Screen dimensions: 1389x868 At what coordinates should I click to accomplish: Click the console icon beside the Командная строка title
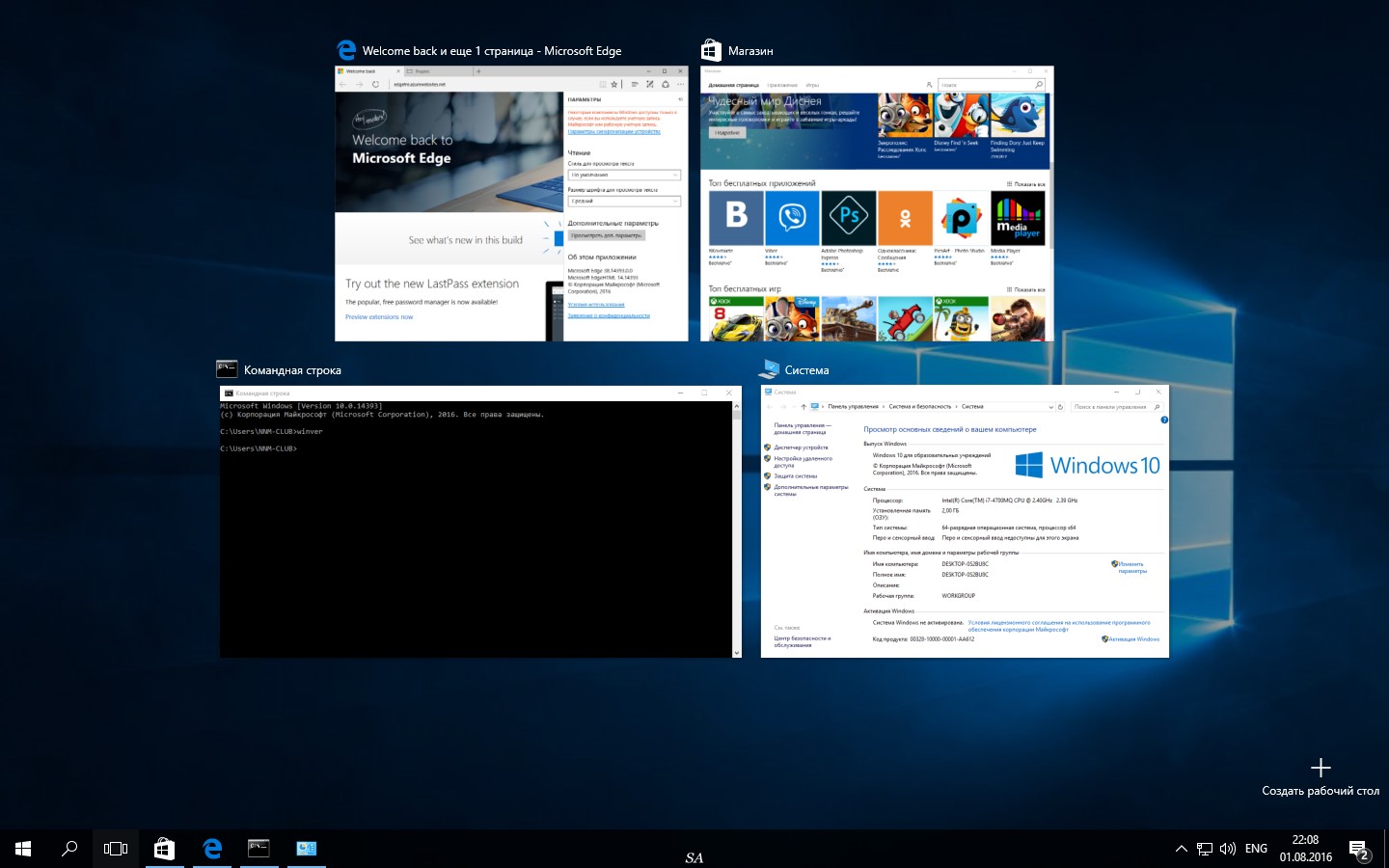click(227, 368)
